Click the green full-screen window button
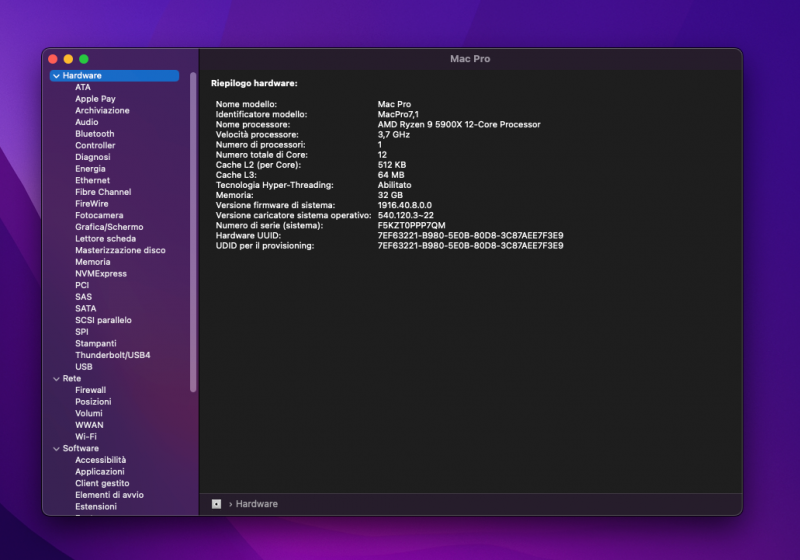Viewport: 800px width, 560px height. (x=84, y=60)
